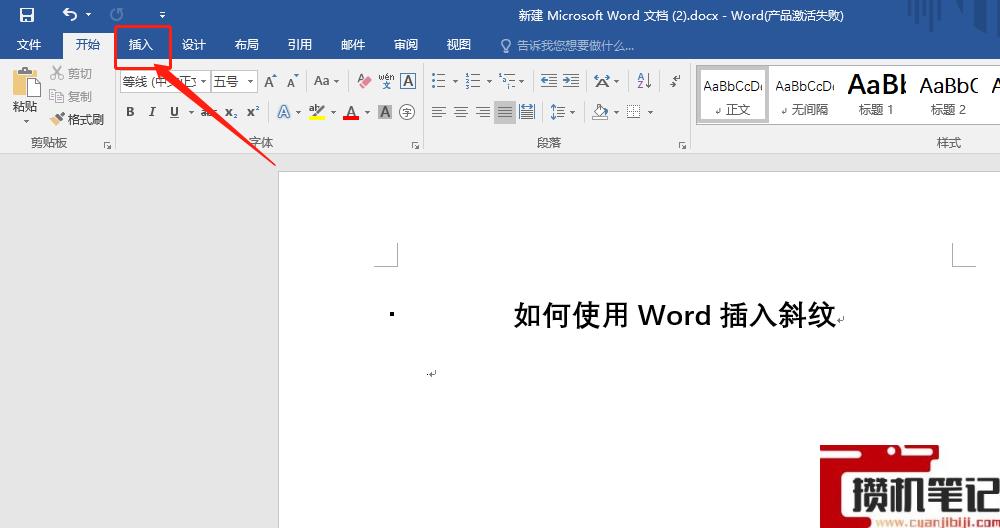Toggle subscript formatting
1000x528 pixels.
point(231,112)
